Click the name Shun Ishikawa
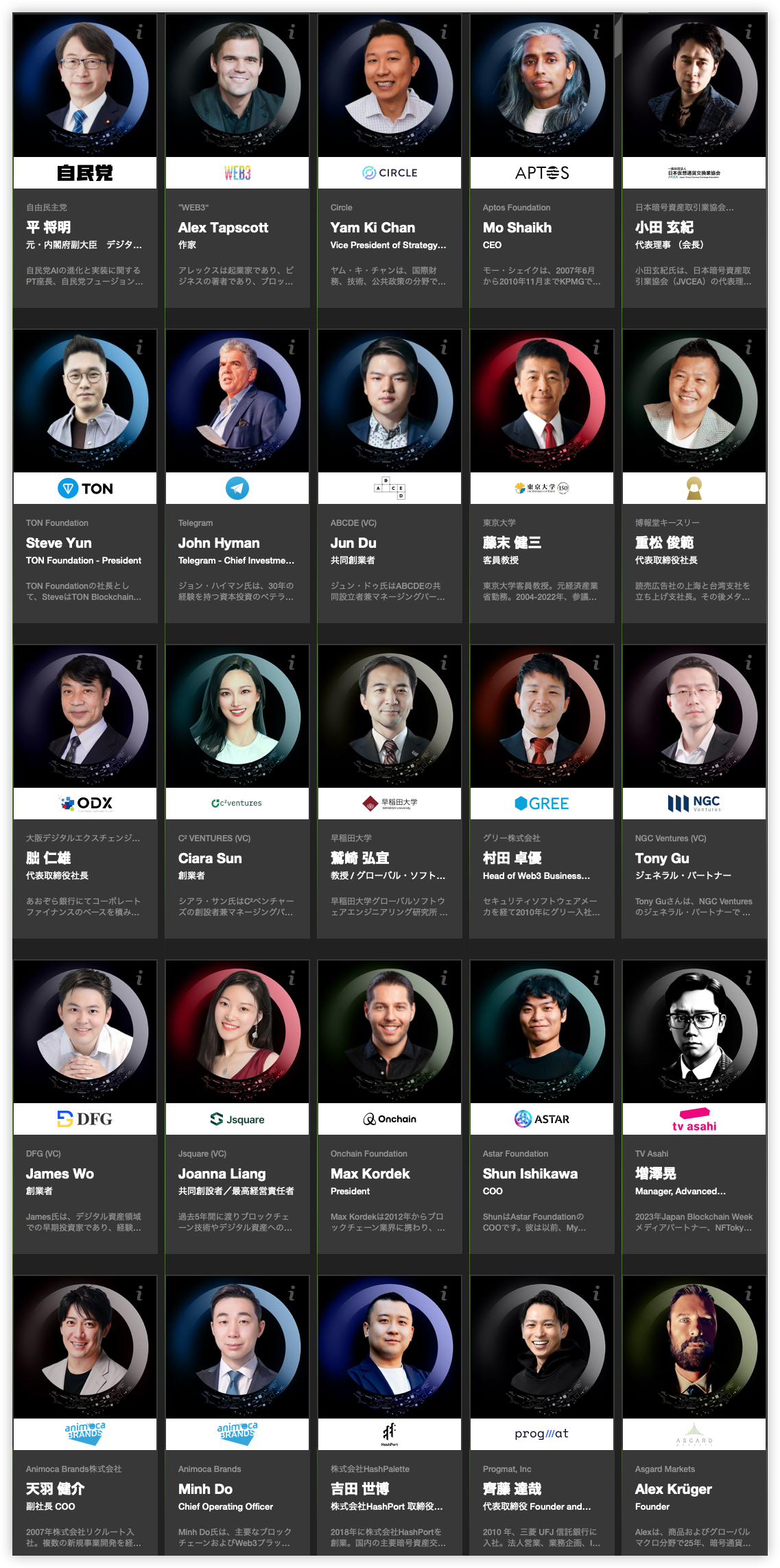Screen dimensions: 780x1568 point(530,1174)
